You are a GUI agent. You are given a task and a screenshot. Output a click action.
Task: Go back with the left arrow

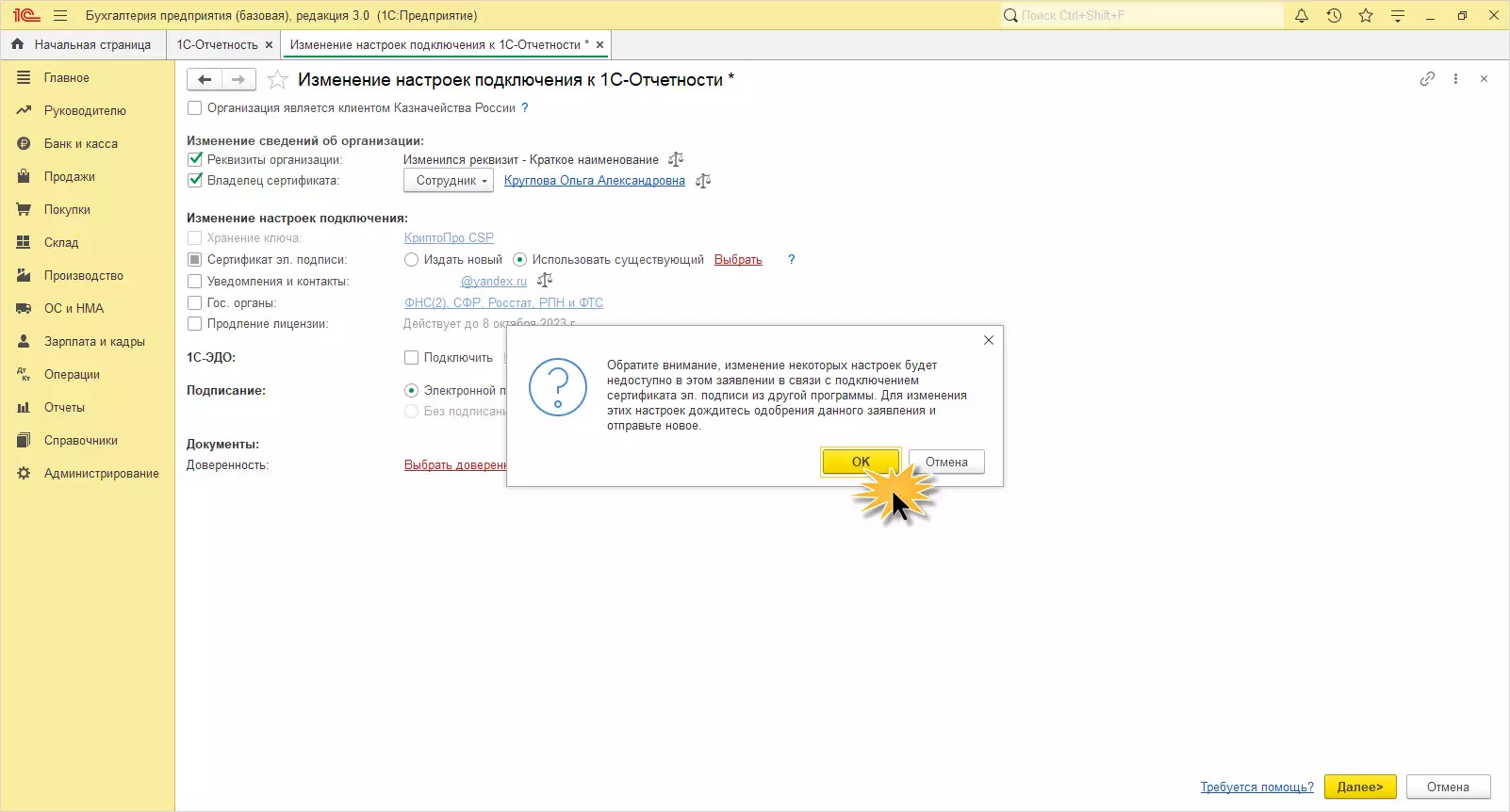205,79
